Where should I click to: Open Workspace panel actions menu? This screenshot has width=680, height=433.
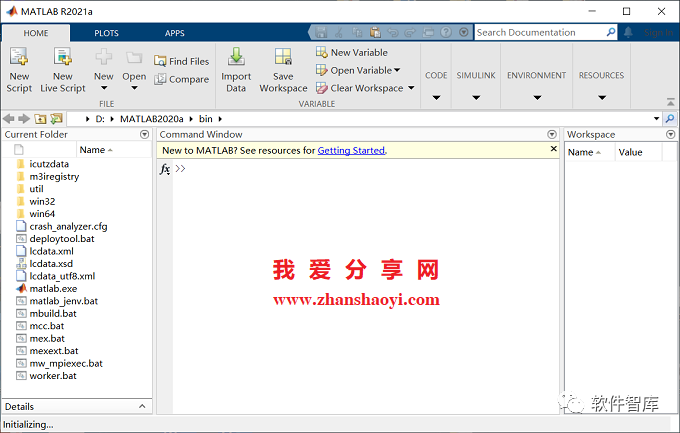tap(670, 134)
